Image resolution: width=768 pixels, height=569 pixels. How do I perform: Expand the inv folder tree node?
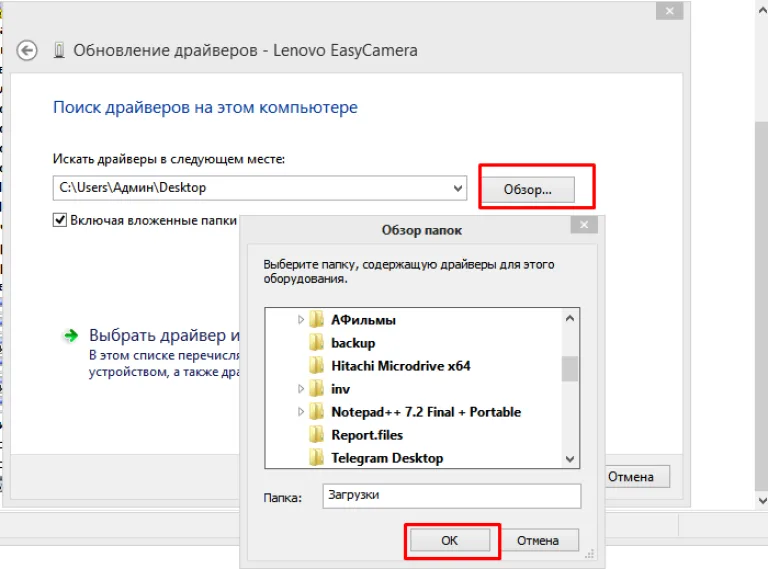click(x=301, y=389)
